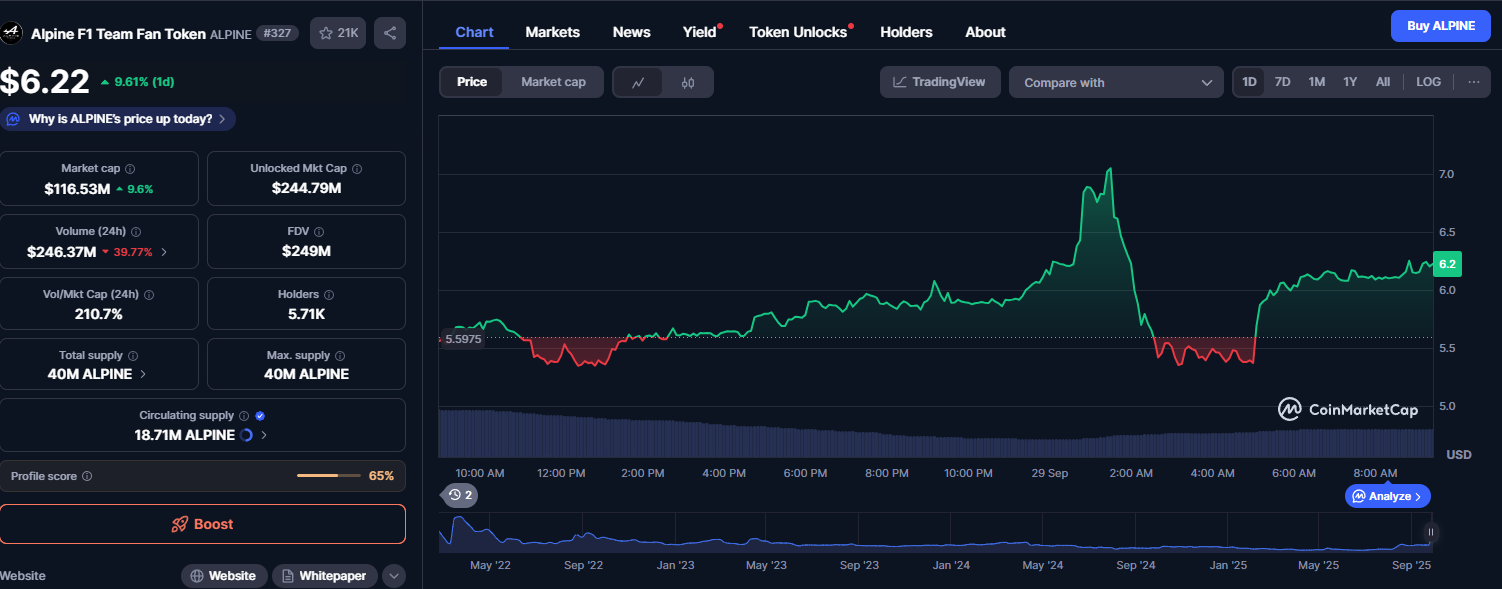Click the 6.2 current price label on axis
1502x589 pixels.
click(1447, 264)
